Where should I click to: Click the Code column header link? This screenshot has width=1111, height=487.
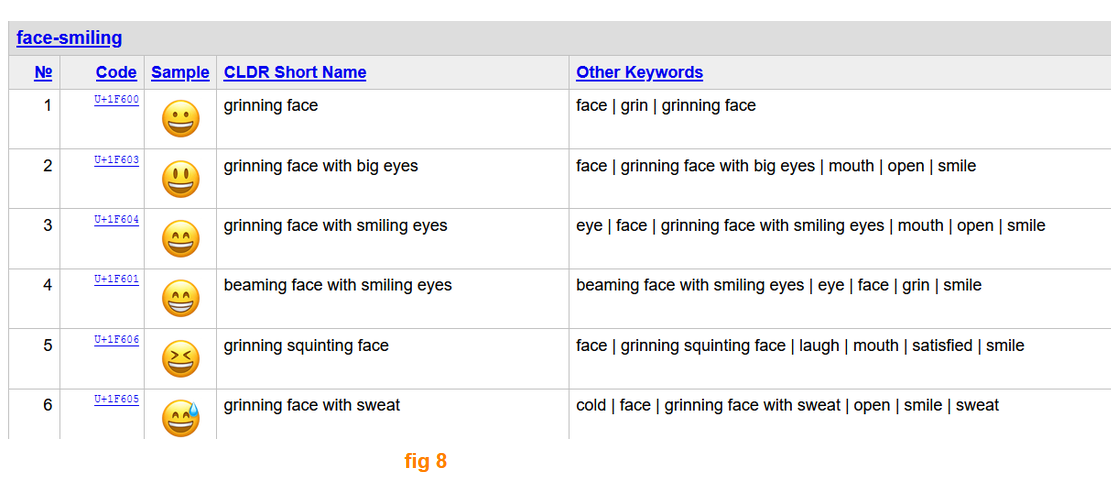(116, 72)
